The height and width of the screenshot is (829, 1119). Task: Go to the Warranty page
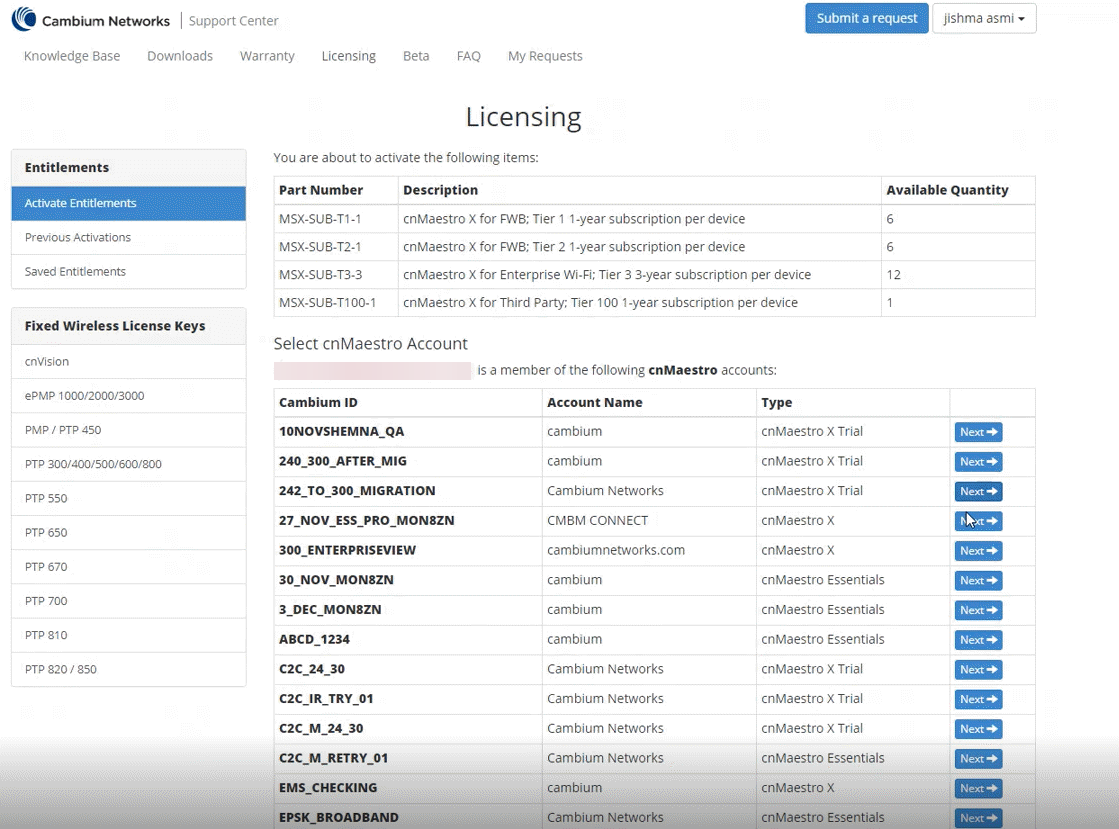coord(267,56)
